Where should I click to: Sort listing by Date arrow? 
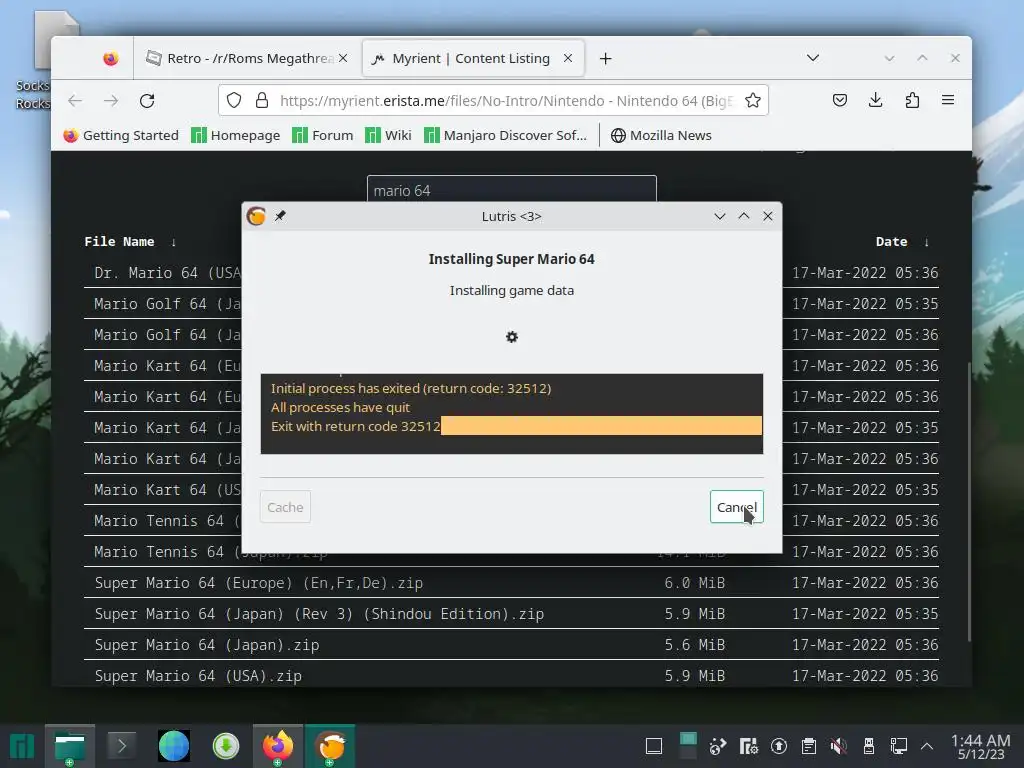click(x=926, y=242)
